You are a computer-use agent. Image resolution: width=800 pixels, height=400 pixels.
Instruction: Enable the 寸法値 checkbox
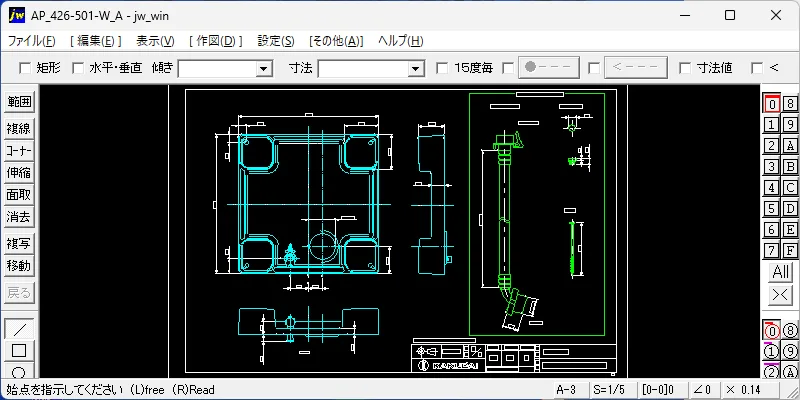tap(685, 68)
